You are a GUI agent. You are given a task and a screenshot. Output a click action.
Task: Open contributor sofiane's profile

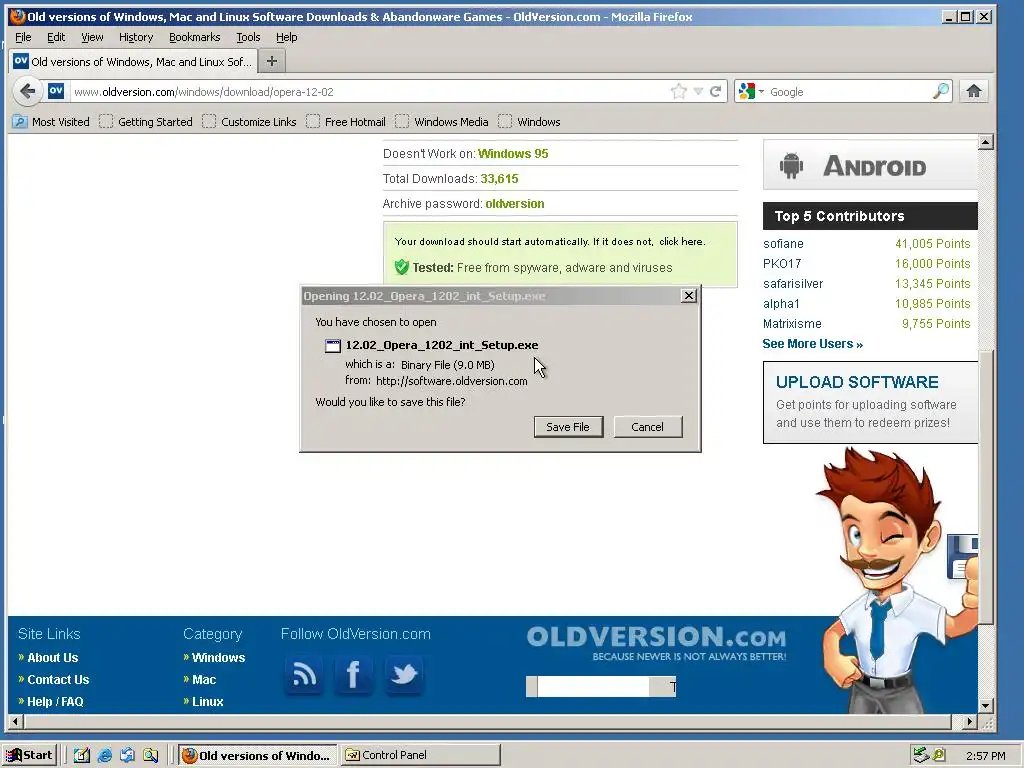click(783, 244)
